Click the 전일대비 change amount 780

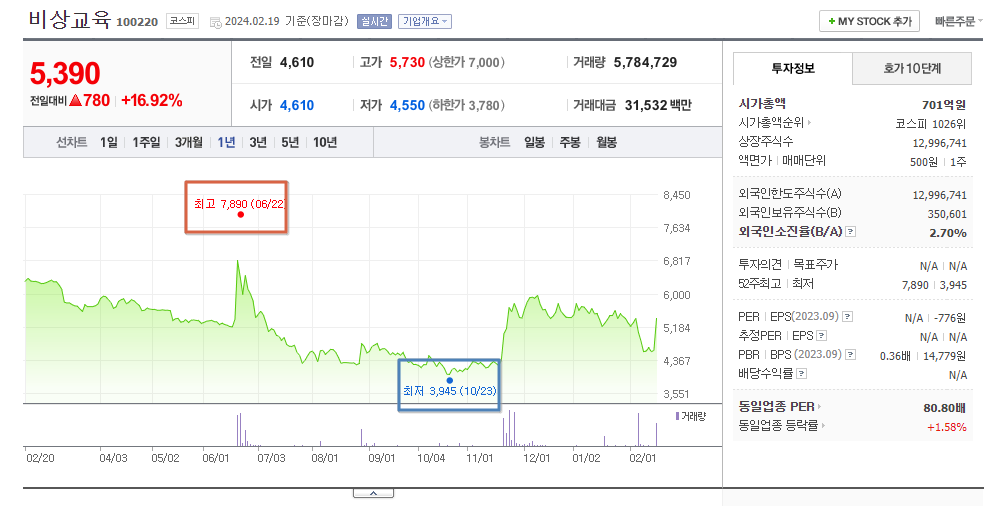tap(96, 100)
